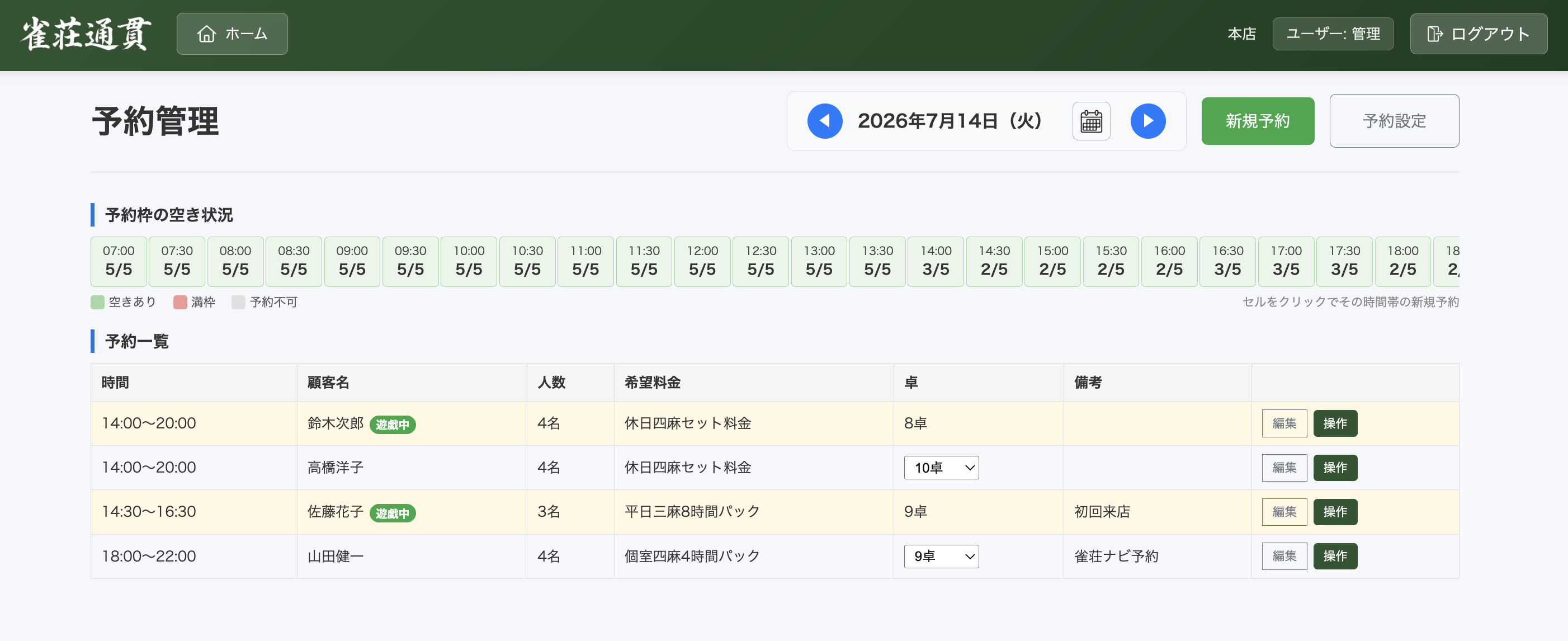This screenshot has height=641, width=1568.
Task: Click the 満枠 legend swatch
Action: pyautogui.click(x=180, y=303)
